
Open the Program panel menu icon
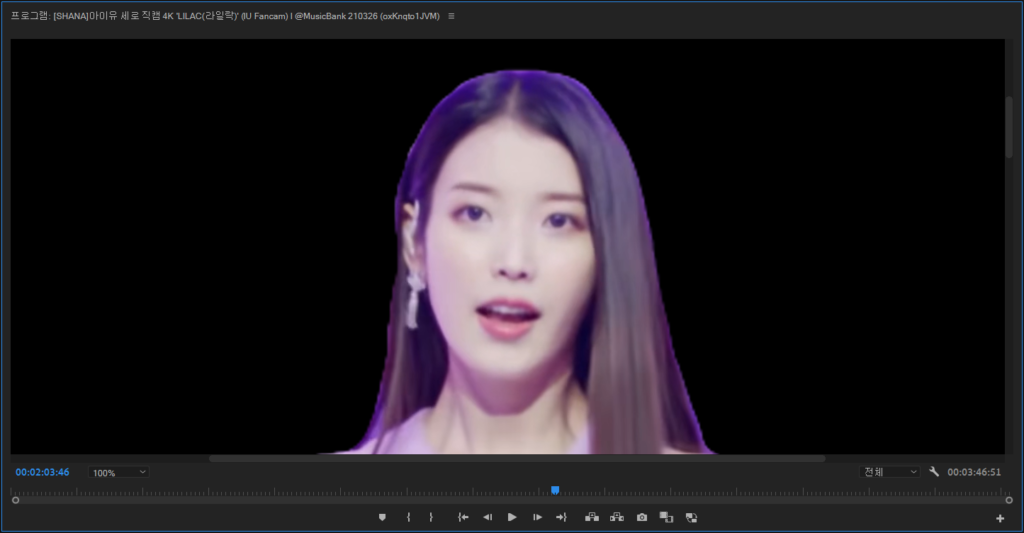coord(451,16)
